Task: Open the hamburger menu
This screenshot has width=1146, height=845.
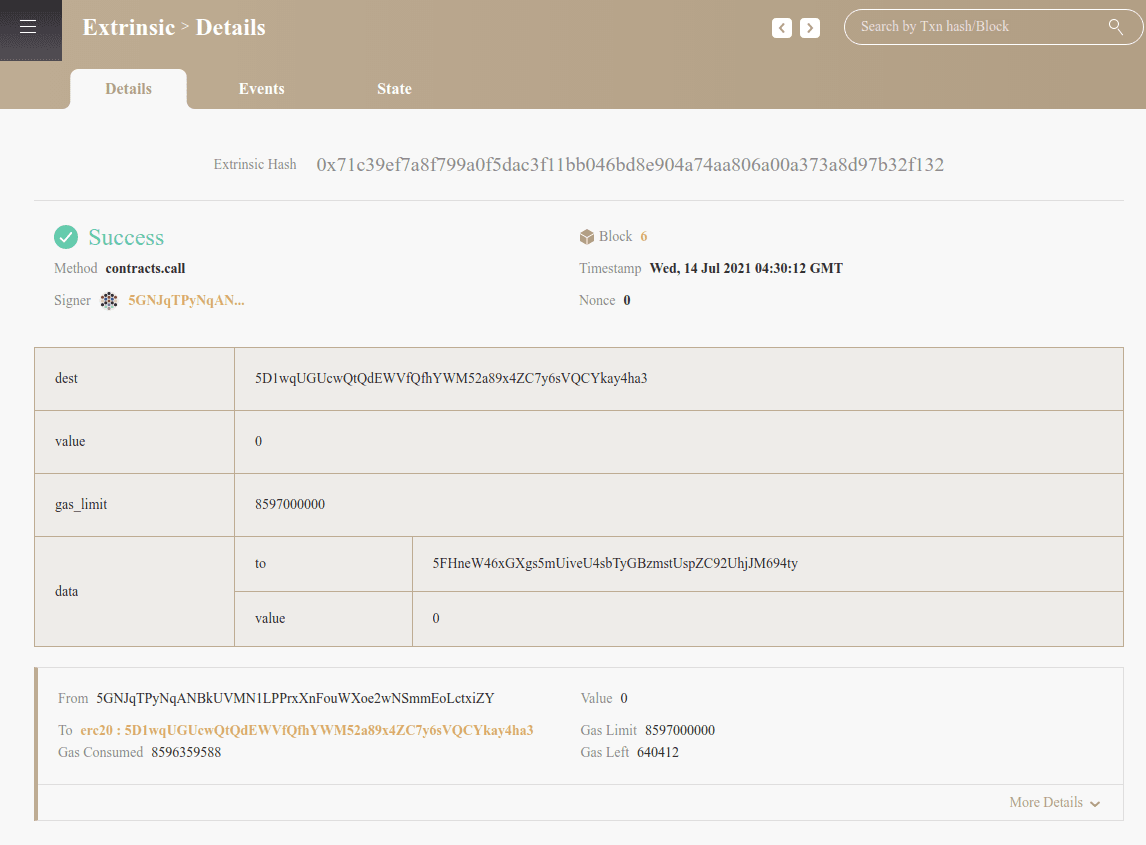Action: (28, 27)
